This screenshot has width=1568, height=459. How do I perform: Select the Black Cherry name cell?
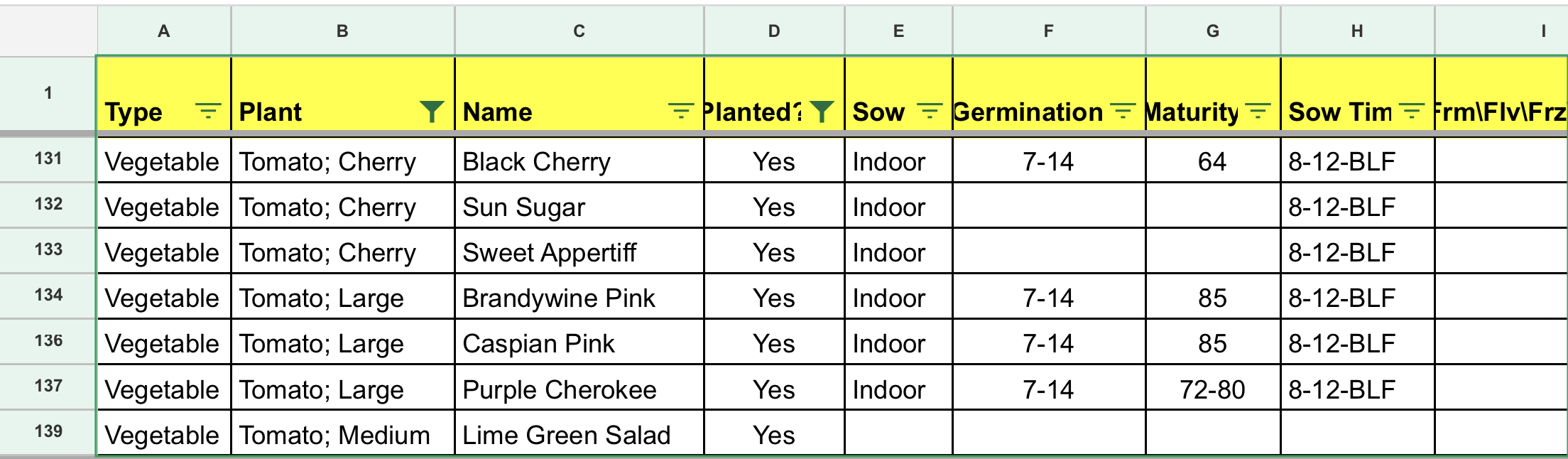(x=579, y=161)
